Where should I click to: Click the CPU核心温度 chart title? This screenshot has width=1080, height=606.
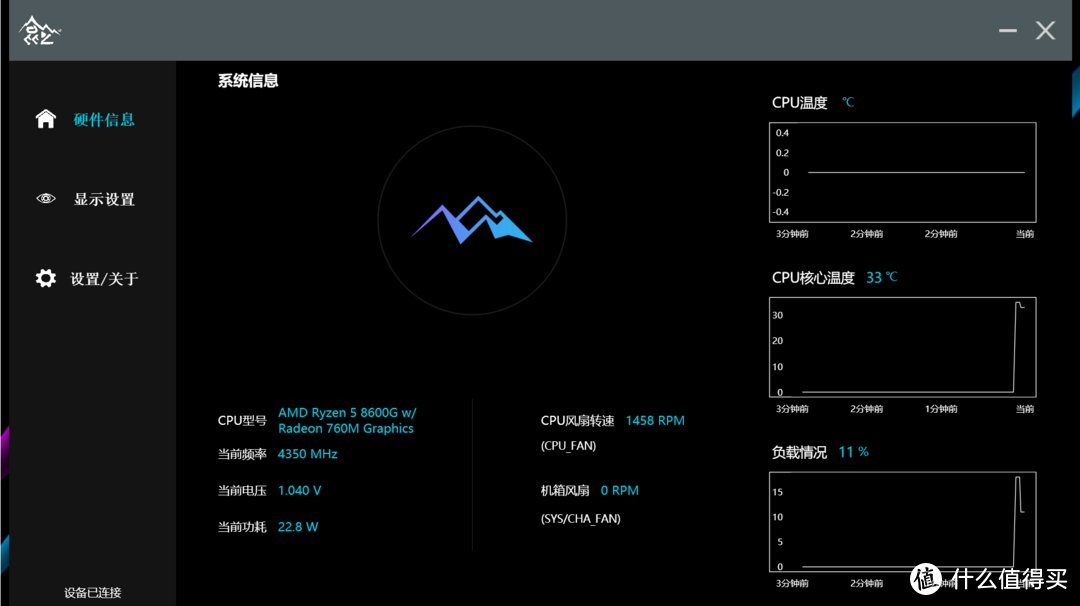coord(813,278)
